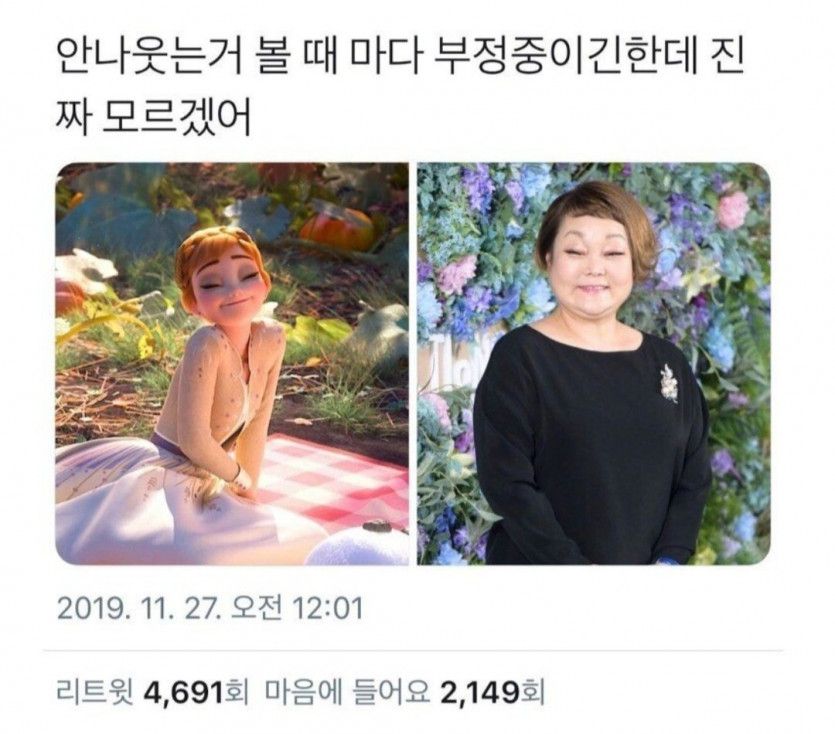Image resolution: width=835 pixels, height=734 pixels.
Task: Open the right photo with flower wall
Action: (594, 364)
